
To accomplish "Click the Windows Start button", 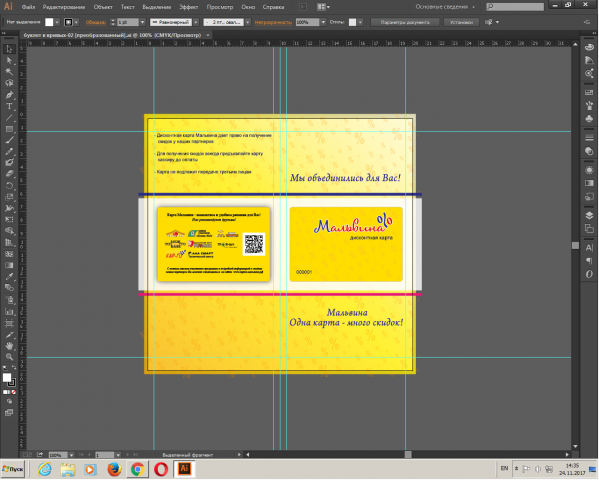I will pyautogui.click(x=13, y=469).
